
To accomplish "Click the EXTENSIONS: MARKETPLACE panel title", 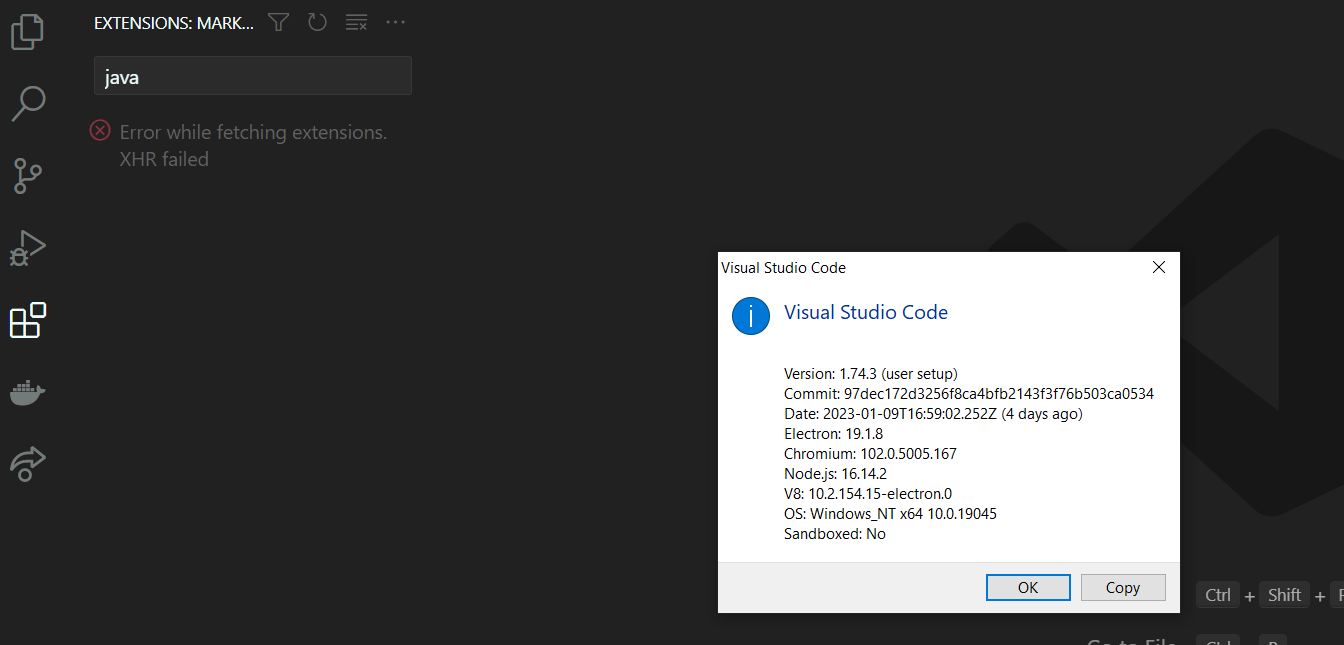I will click(173, 22).
